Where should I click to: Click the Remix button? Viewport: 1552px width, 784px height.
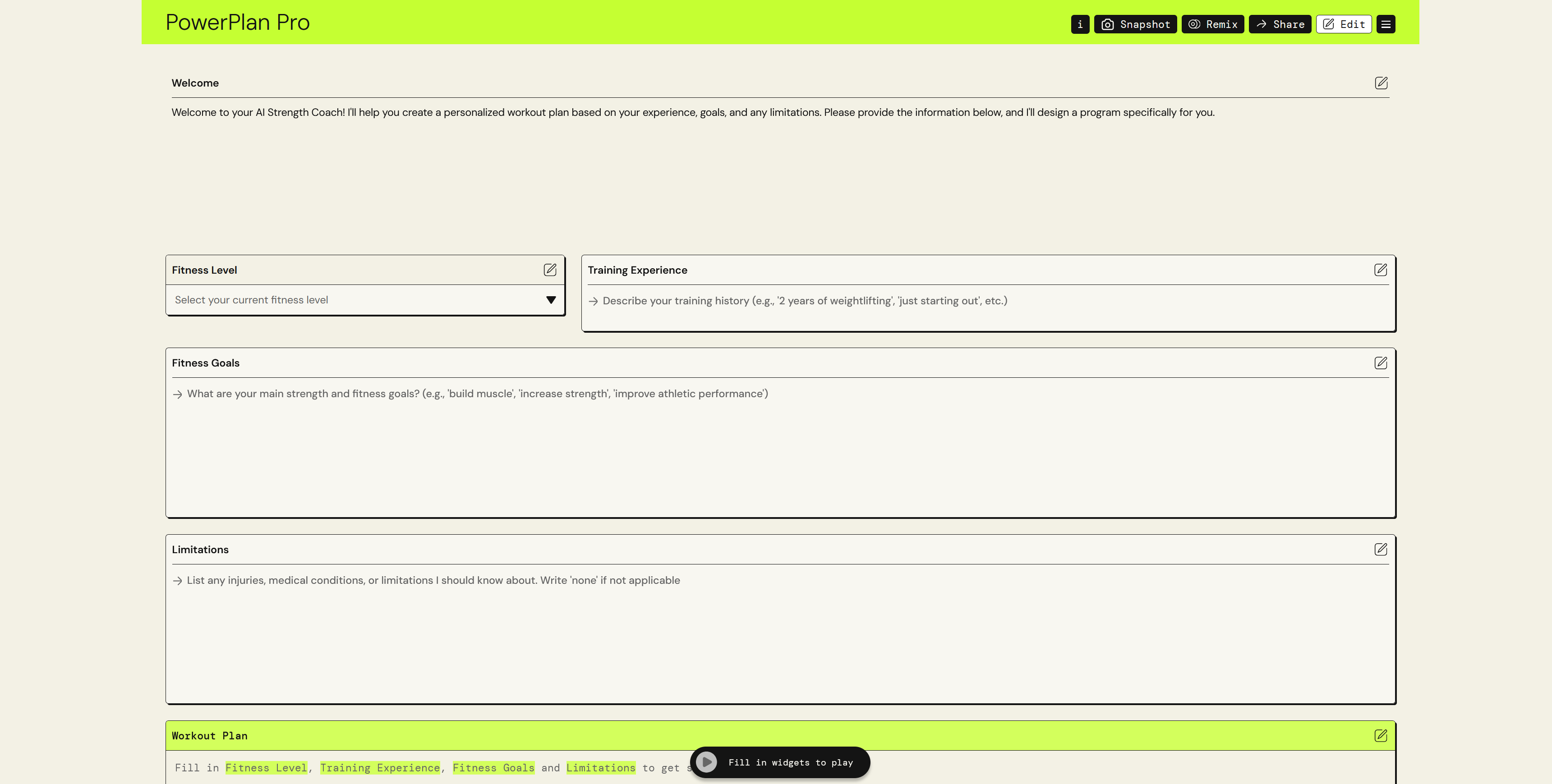1212,24
